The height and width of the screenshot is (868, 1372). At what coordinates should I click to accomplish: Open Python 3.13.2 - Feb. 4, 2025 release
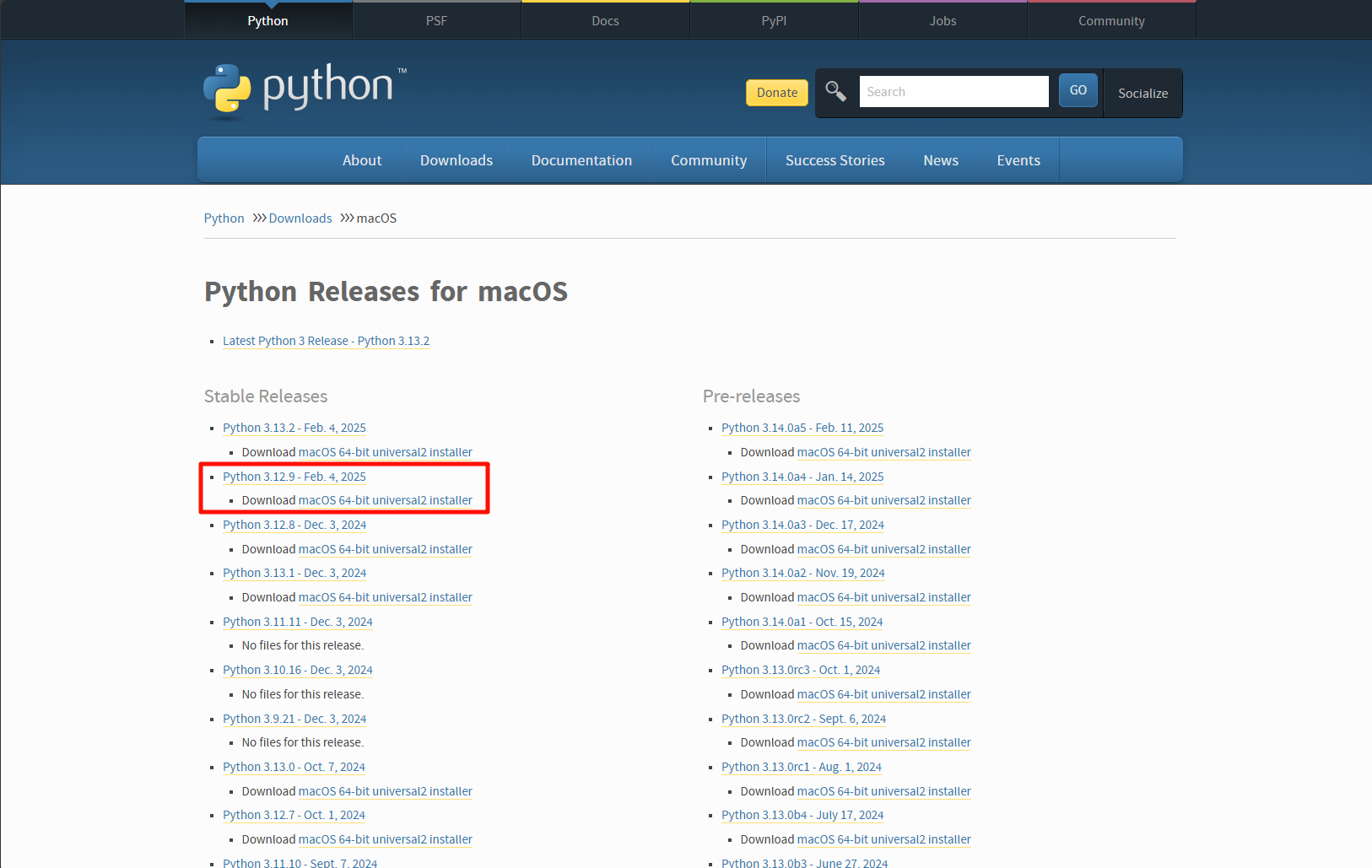tap(294, 428)
